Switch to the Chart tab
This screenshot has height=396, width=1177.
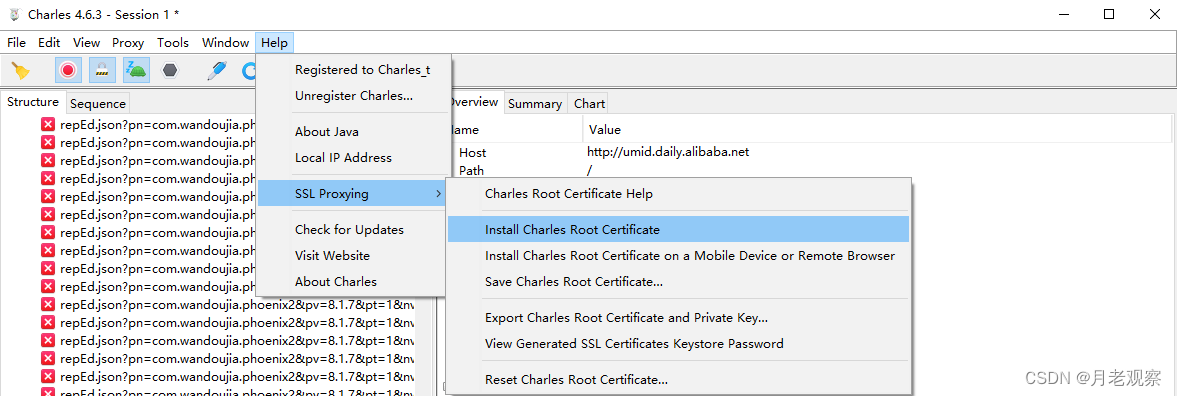(589, 104)
